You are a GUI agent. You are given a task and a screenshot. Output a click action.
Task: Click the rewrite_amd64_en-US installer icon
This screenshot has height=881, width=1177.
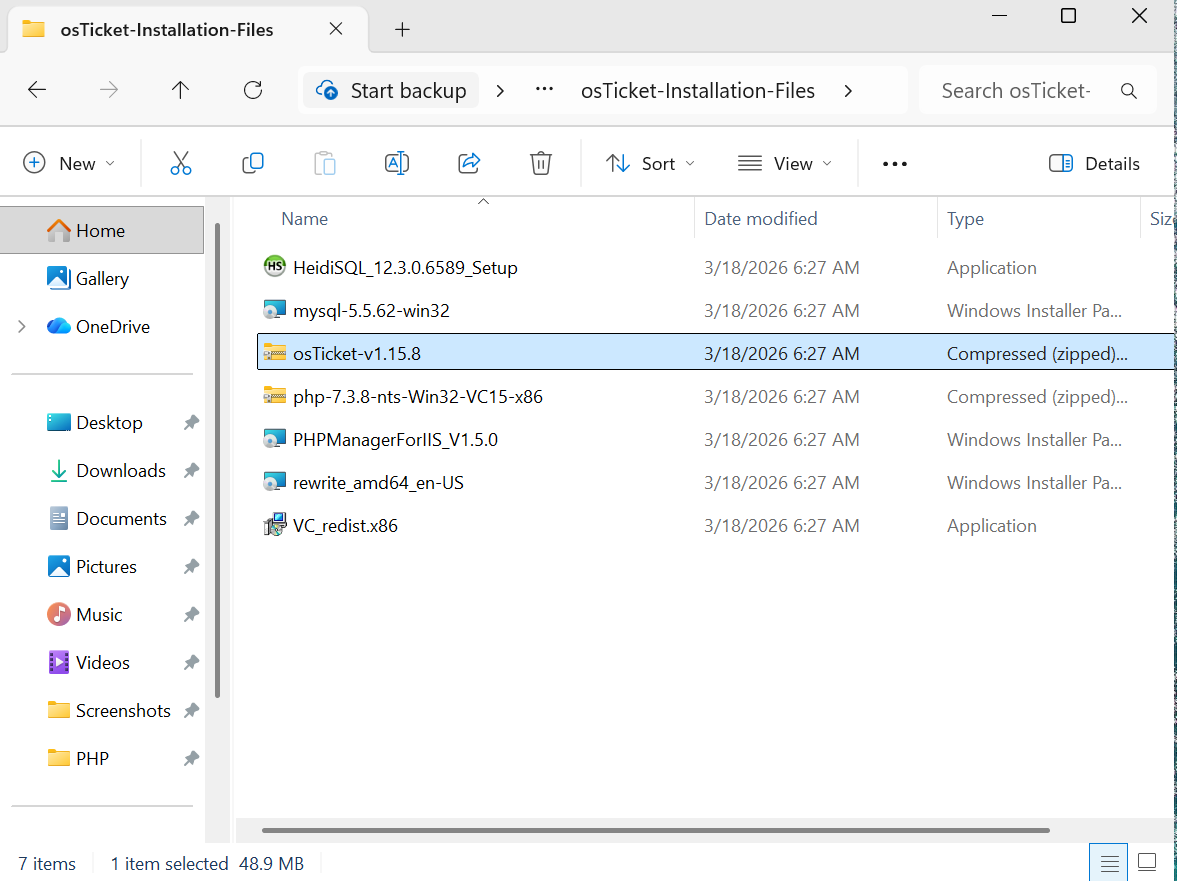tap(275, 482)
